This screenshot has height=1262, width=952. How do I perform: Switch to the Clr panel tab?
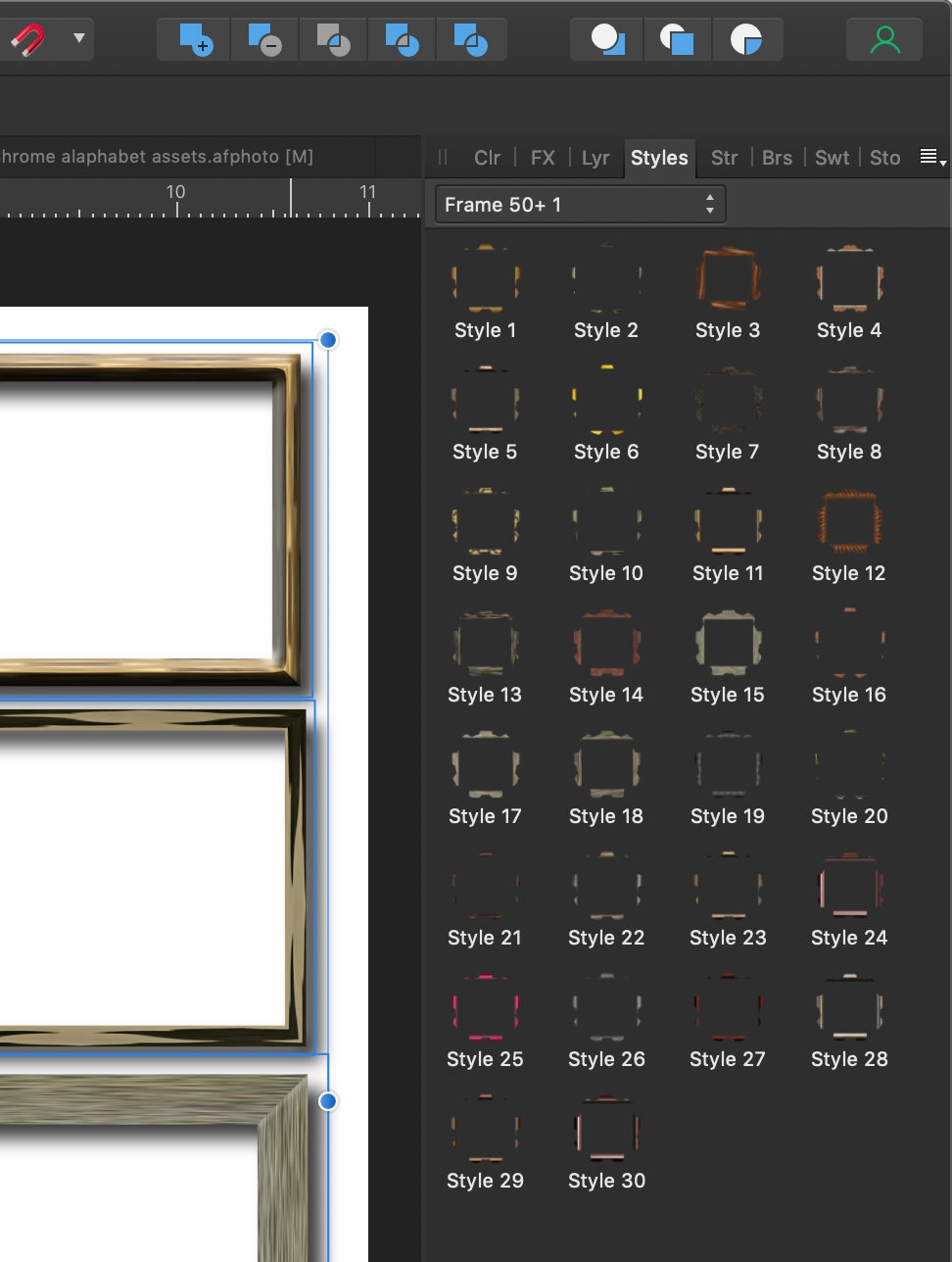coord(487,158)
